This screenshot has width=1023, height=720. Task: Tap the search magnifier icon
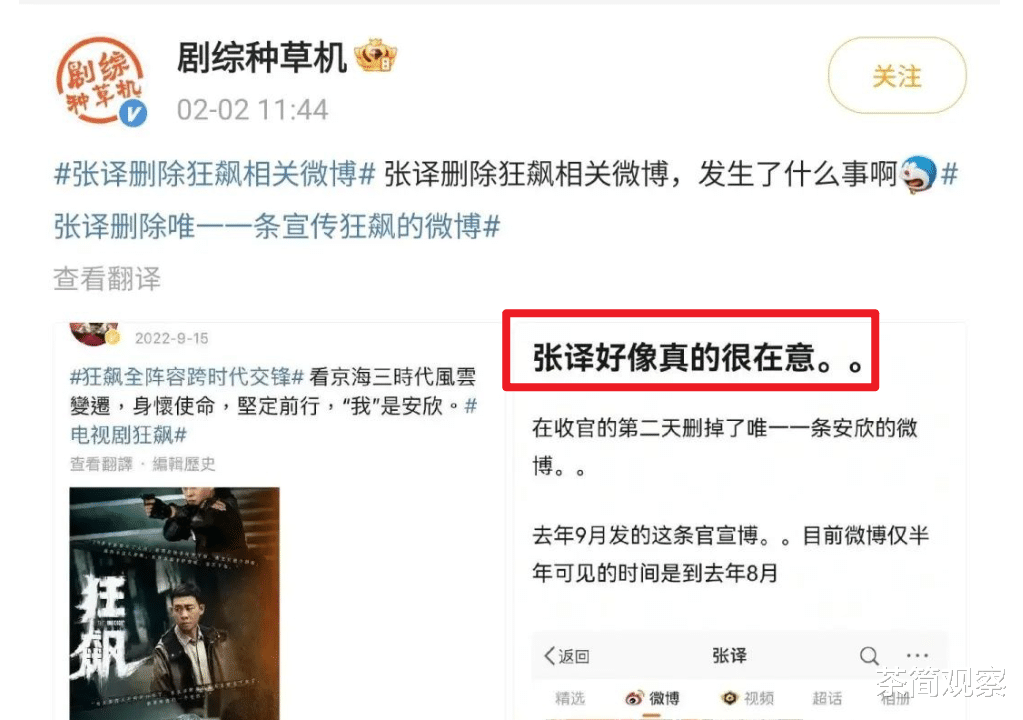pyautogui.click(x=868, y=656)
